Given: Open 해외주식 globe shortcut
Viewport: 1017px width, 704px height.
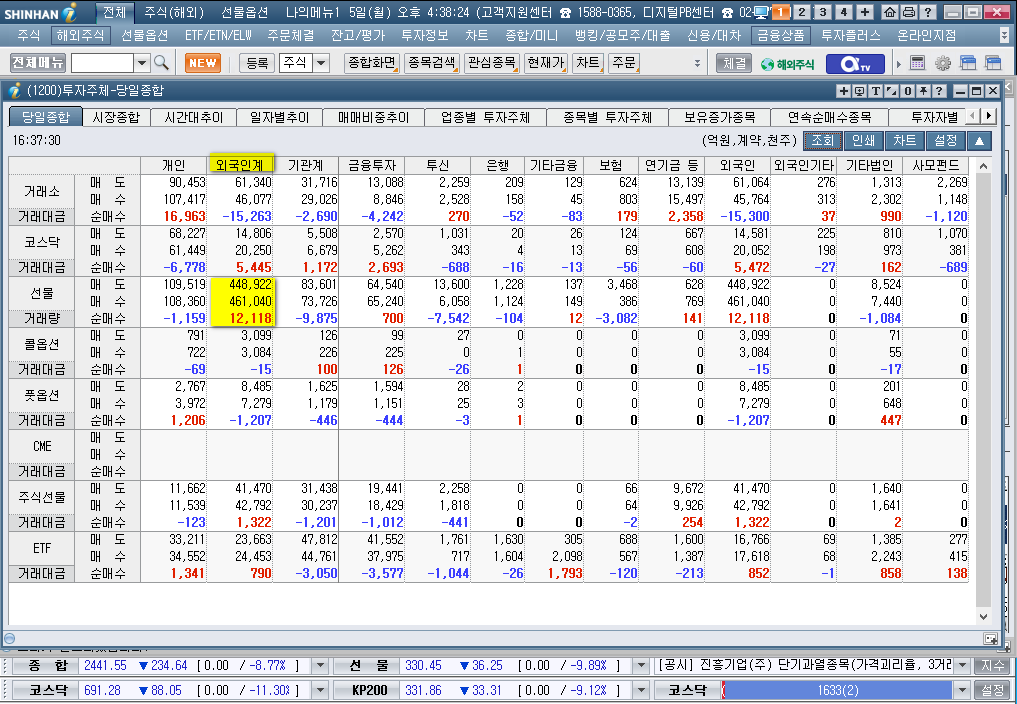Looking at the screenshot, I should pyautogui.click(x=788, y=64).
